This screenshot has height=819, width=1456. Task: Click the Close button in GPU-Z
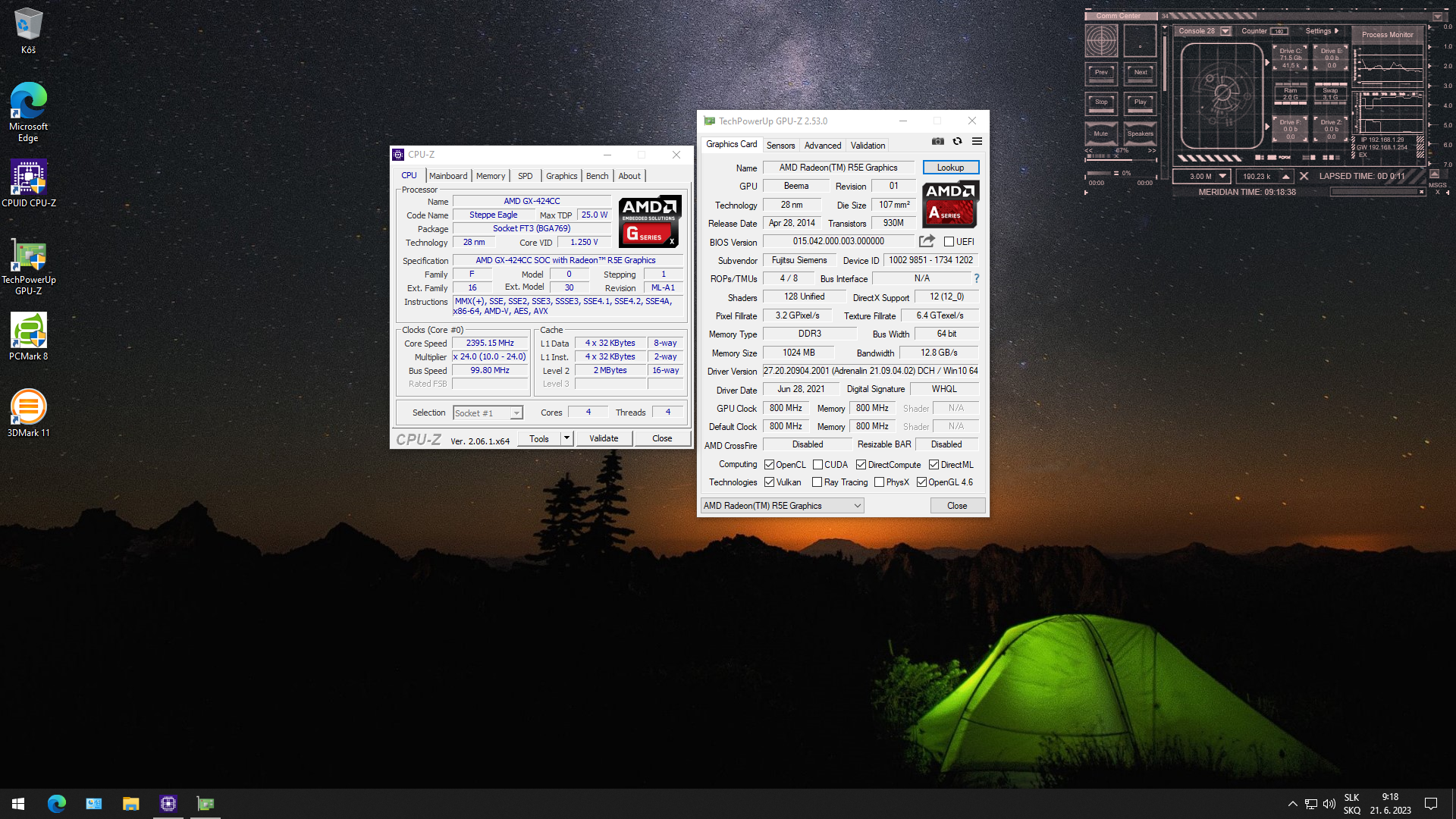(957, 506)
